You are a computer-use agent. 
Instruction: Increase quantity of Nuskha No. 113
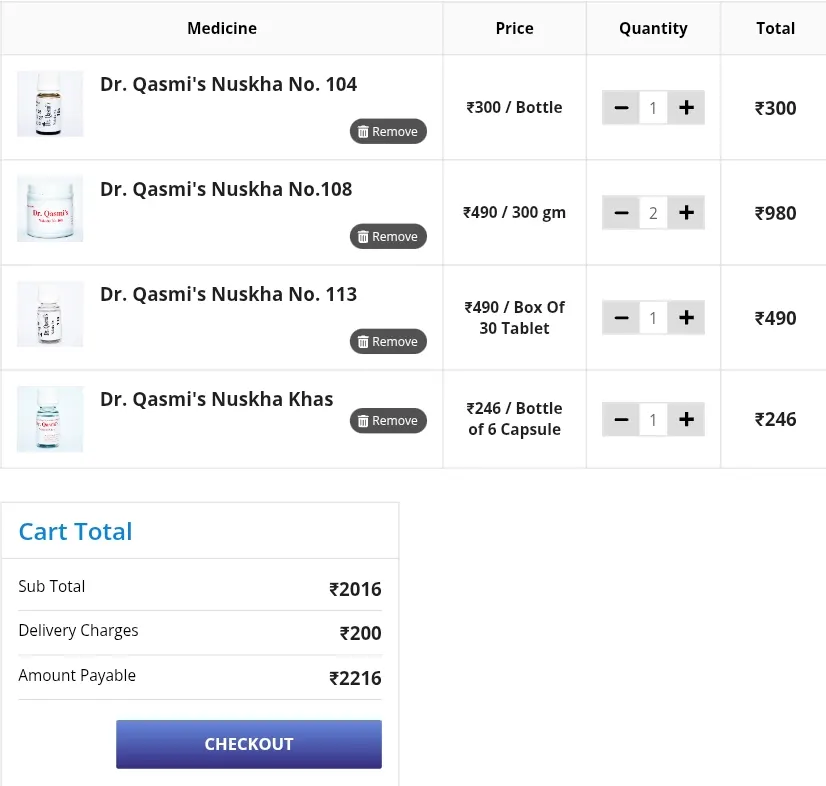pyautogui.click(x=686, y=318)
